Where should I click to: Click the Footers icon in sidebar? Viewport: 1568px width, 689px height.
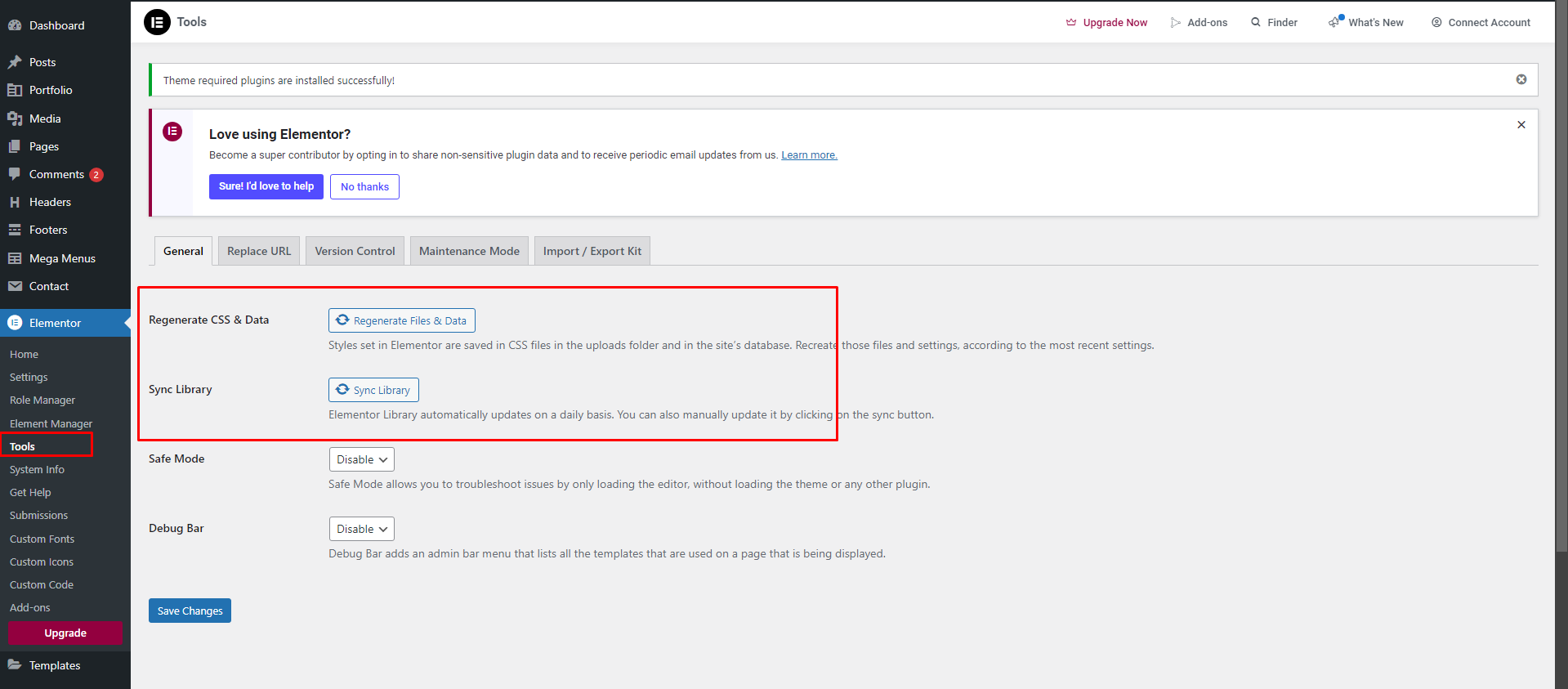coord(15,230)
